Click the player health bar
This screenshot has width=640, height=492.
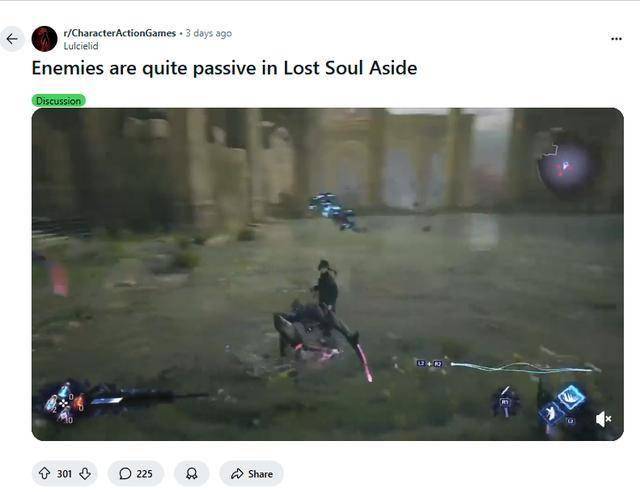point(149,397)
